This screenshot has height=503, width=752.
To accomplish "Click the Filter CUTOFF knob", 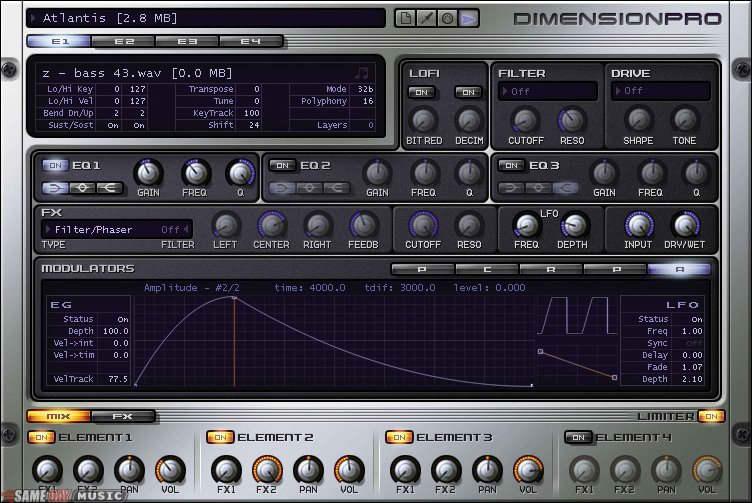I will pyautogui.click(x=525, y=120).
